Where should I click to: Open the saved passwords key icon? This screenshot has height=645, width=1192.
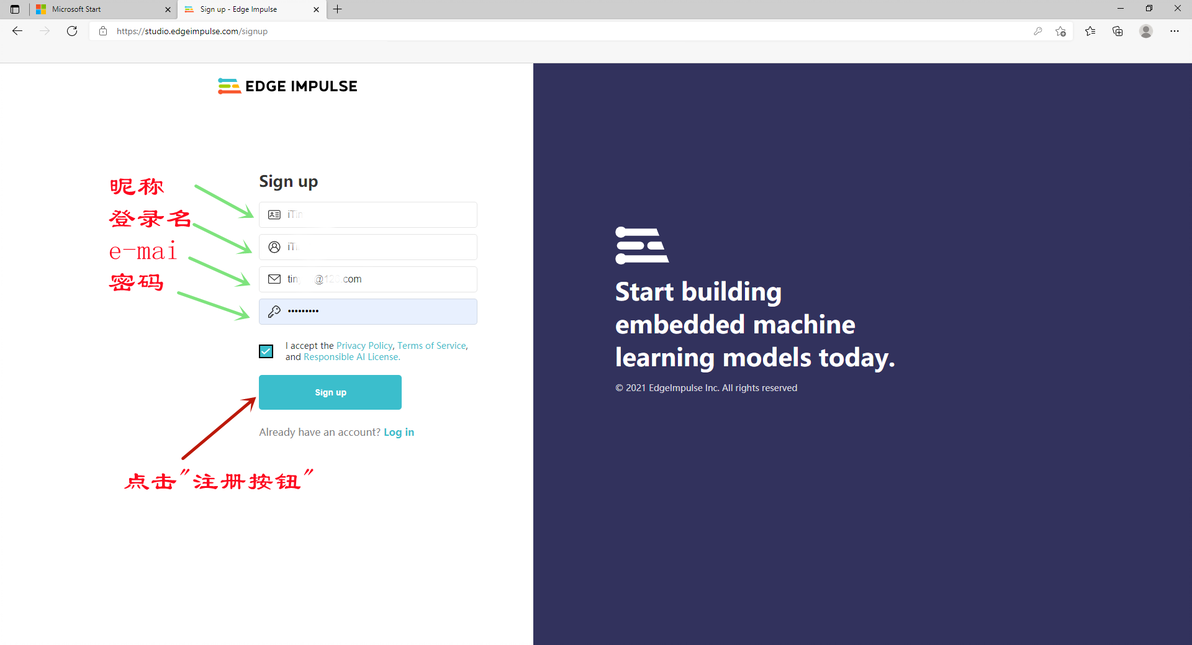point(1038,31)
